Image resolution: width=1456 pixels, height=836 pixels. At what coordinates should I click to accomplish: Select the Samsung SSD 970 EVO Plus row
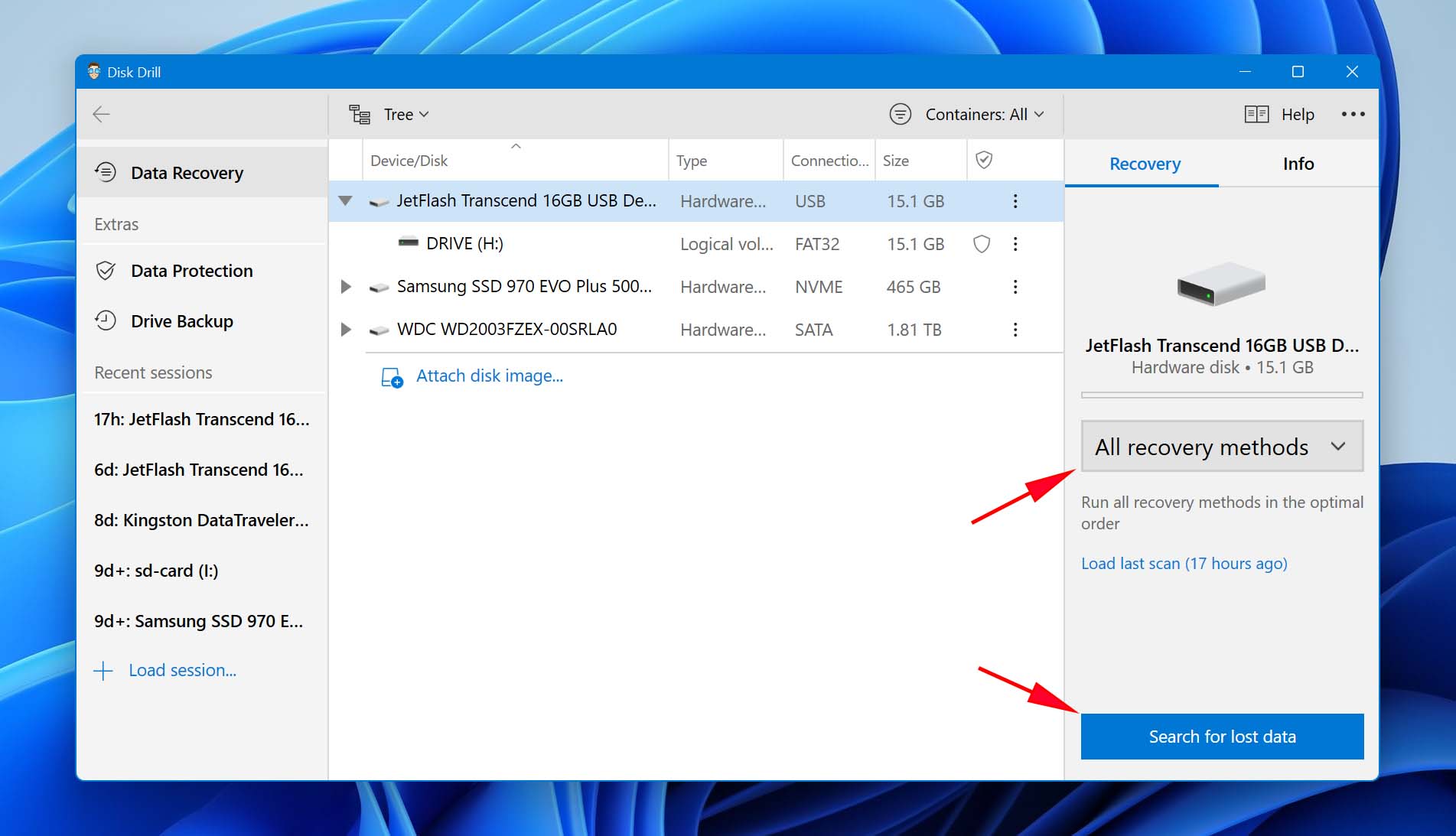click(695, 287)
